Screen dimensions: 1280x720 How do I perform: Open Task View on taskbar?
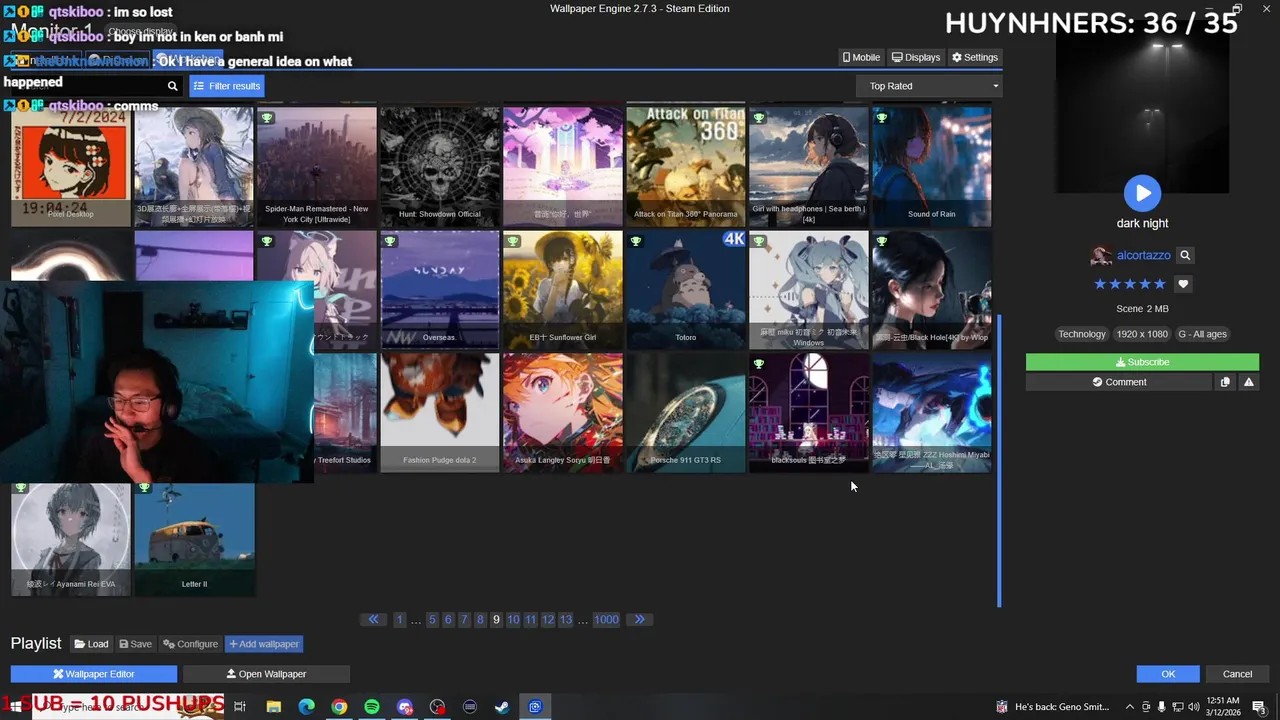click(240, 707)
